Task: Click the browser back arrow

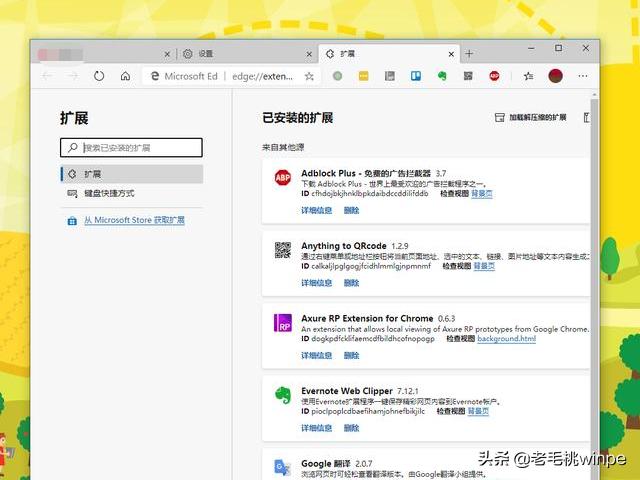Action: pos(47,76)
